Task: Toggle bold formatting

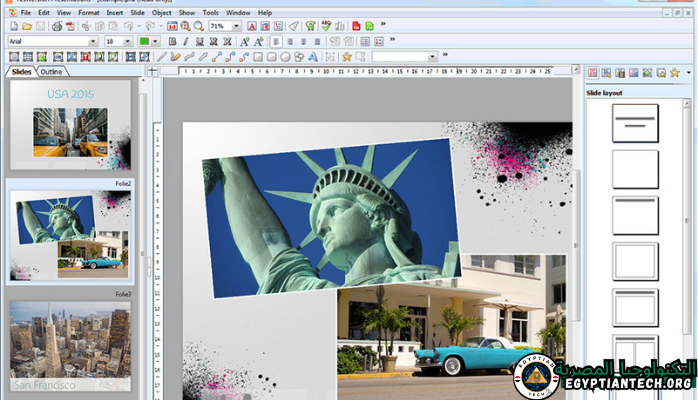Action: point(172,41)
